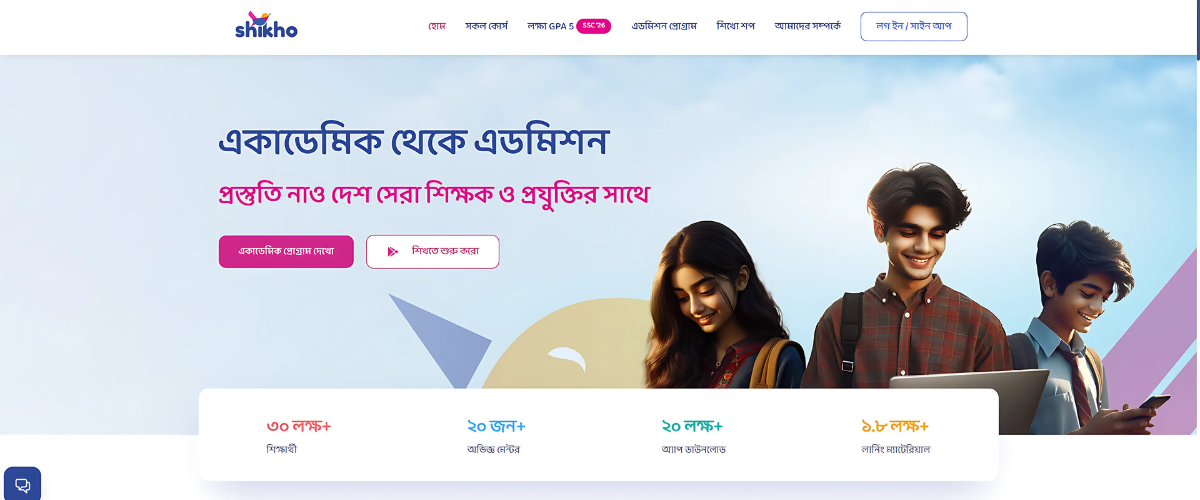Image resolution: width=1200 pixels, height=500 pixels.
Task: Open শিখো শপ link
Action: 735,26
